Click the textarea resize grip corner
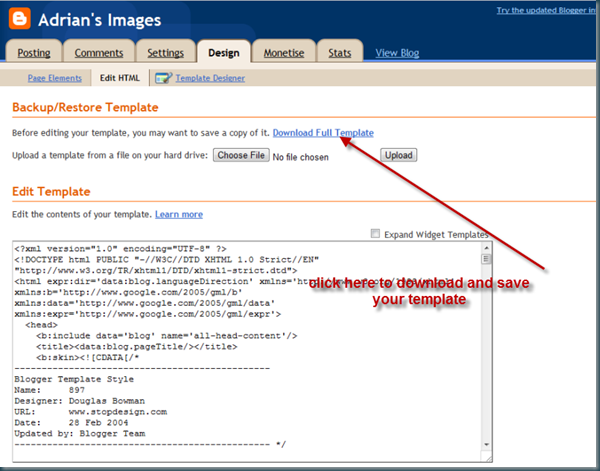 point(488,458)
